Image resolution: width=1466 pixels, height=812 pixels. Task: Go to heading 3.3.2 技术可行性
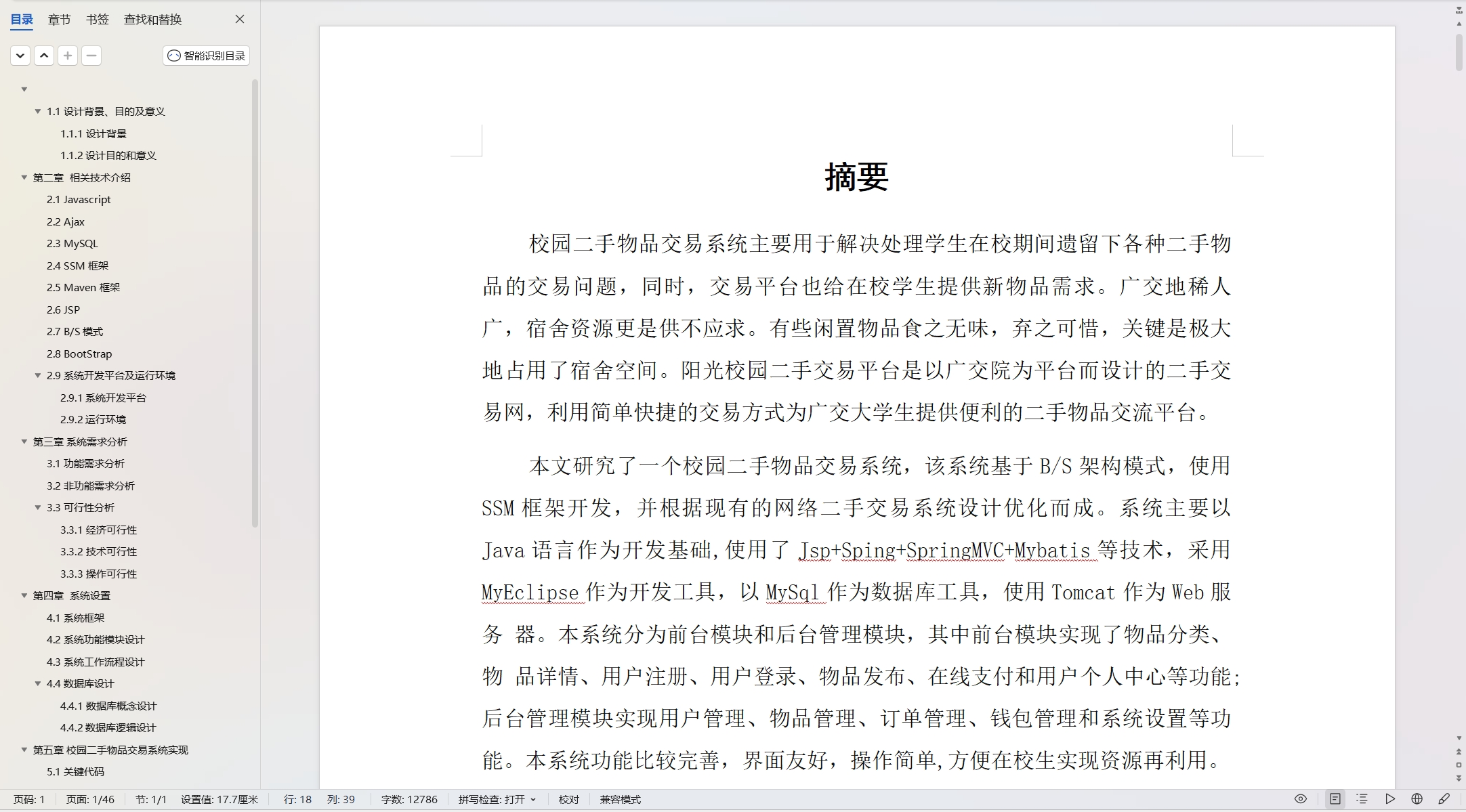[x=98, y=551]
